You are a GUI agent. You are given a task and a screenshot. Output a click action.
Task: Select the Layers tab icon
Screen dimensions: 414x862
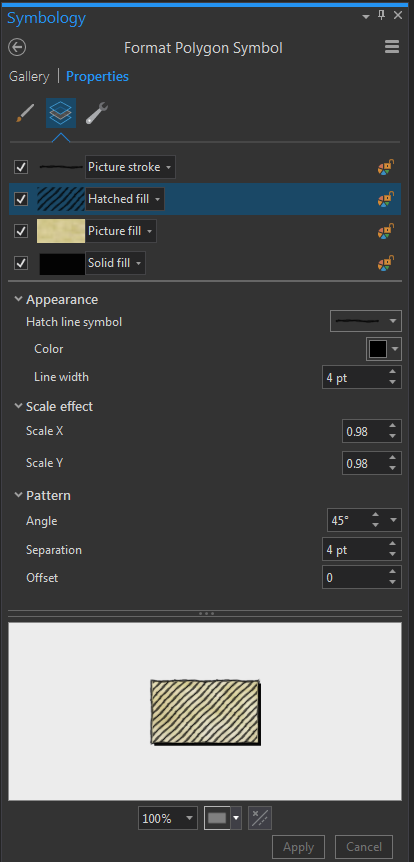(x=60, y=113)
